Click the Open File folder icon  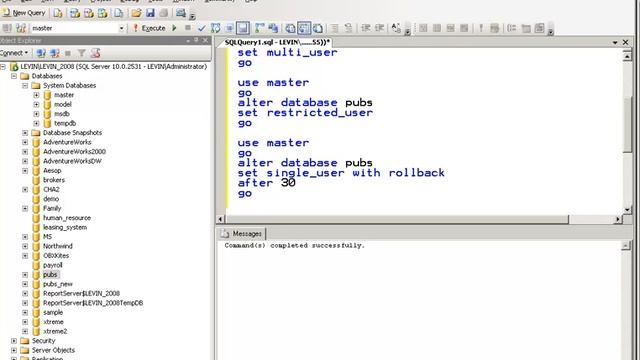pyautogui.click(x=136, y=13)
